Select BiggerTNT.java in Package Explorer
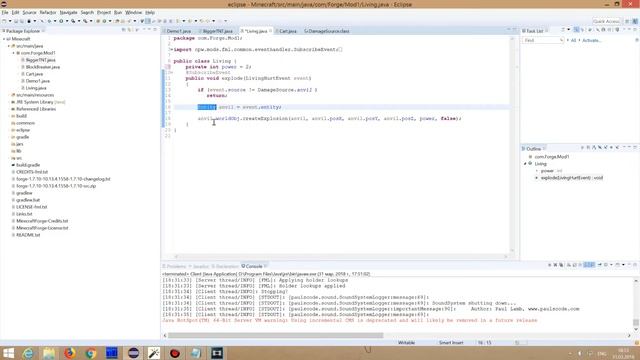The image size is (640, 360). (40, 60)
